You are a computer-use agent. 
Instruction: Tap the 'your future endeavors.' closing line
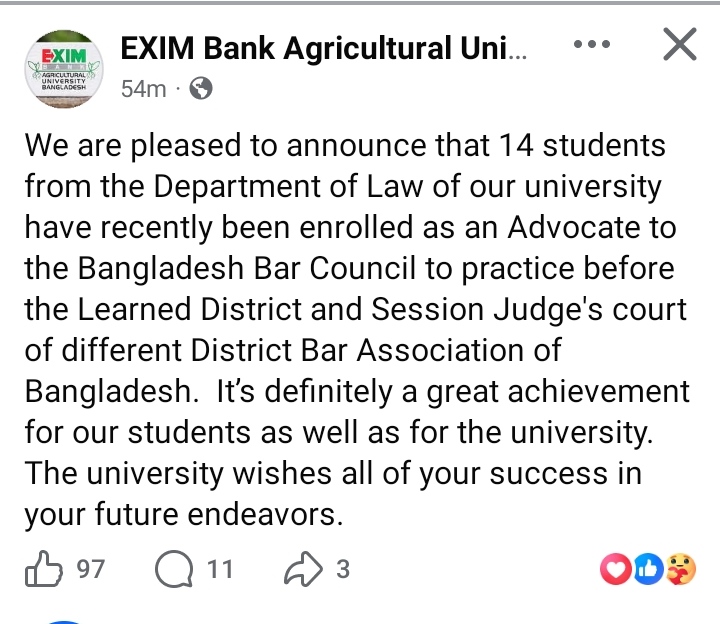pos(184,515)
